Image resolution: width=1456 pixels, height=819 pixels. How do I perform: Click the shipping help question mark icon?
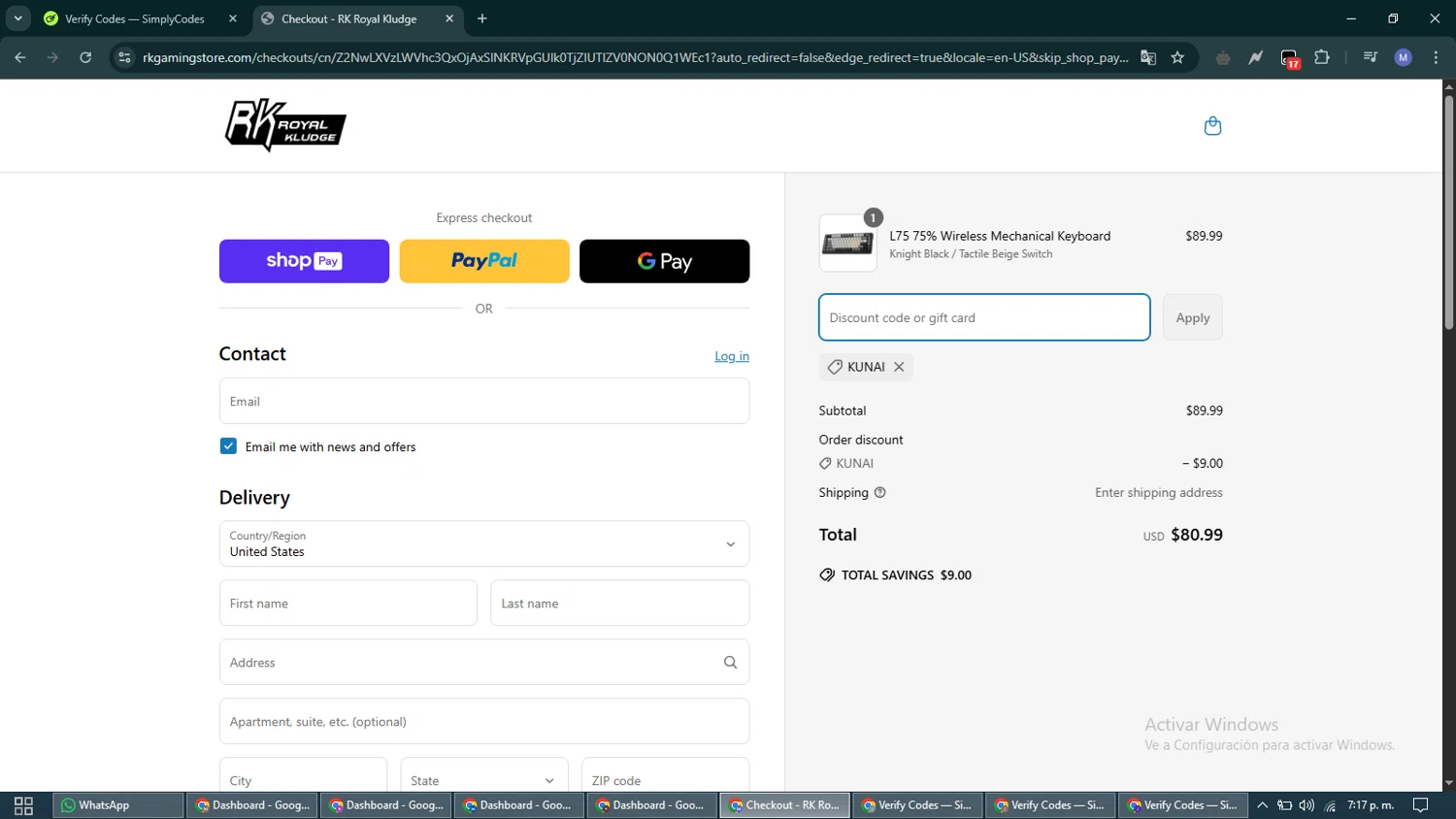[879, 493]
